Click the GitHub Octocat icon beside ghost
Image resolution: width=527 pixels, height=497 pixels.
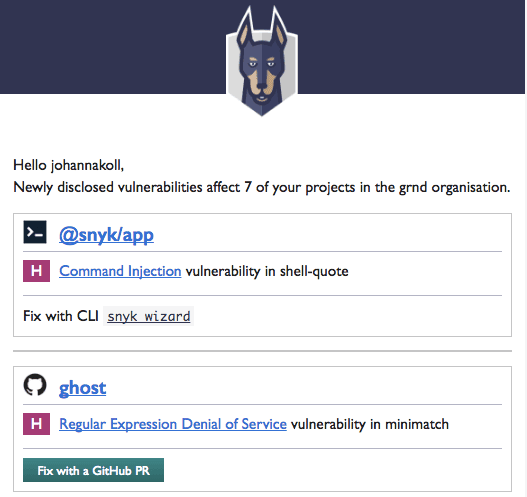click(35, 385)
